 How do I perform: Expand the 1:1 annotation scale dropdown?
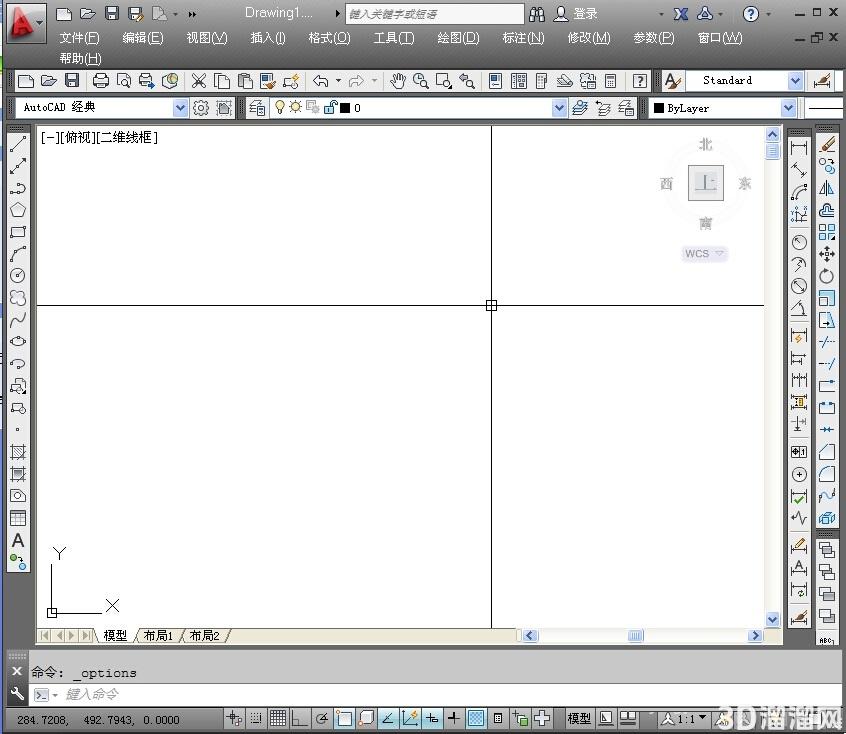click(x=702, y=718)
